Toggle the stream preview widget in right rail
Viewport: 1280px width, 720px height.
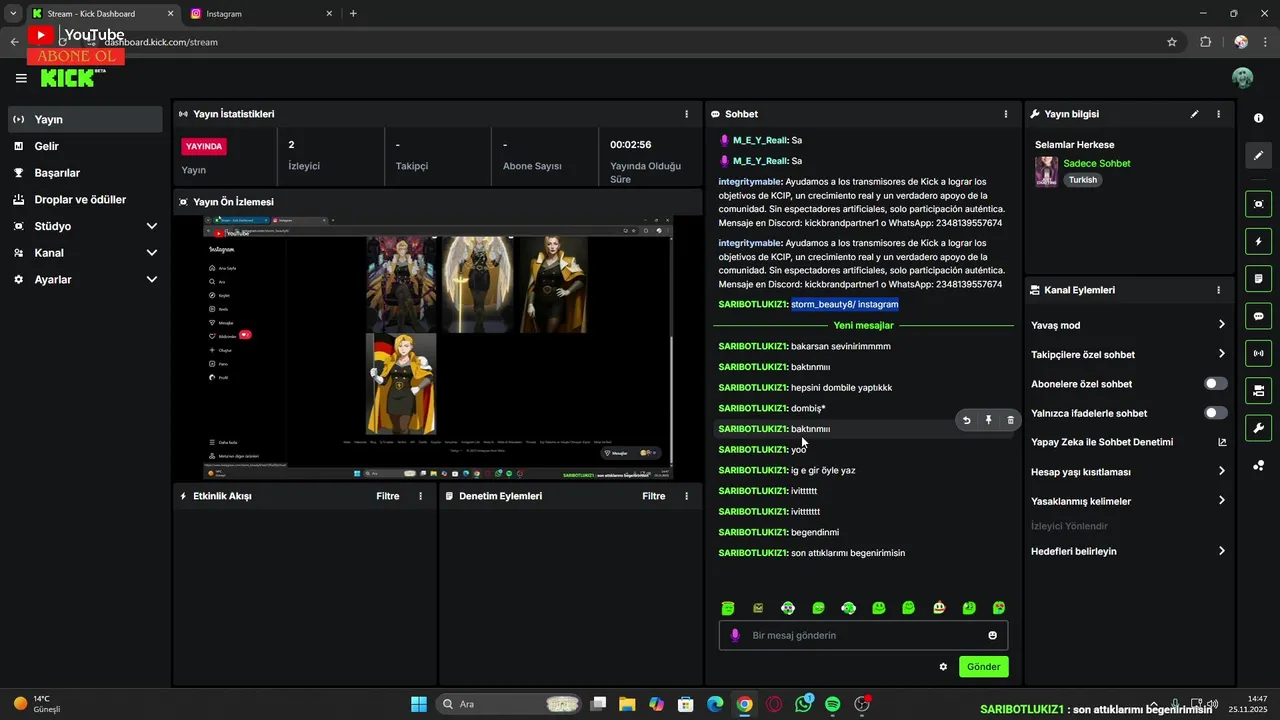(x=1258, y=204)
